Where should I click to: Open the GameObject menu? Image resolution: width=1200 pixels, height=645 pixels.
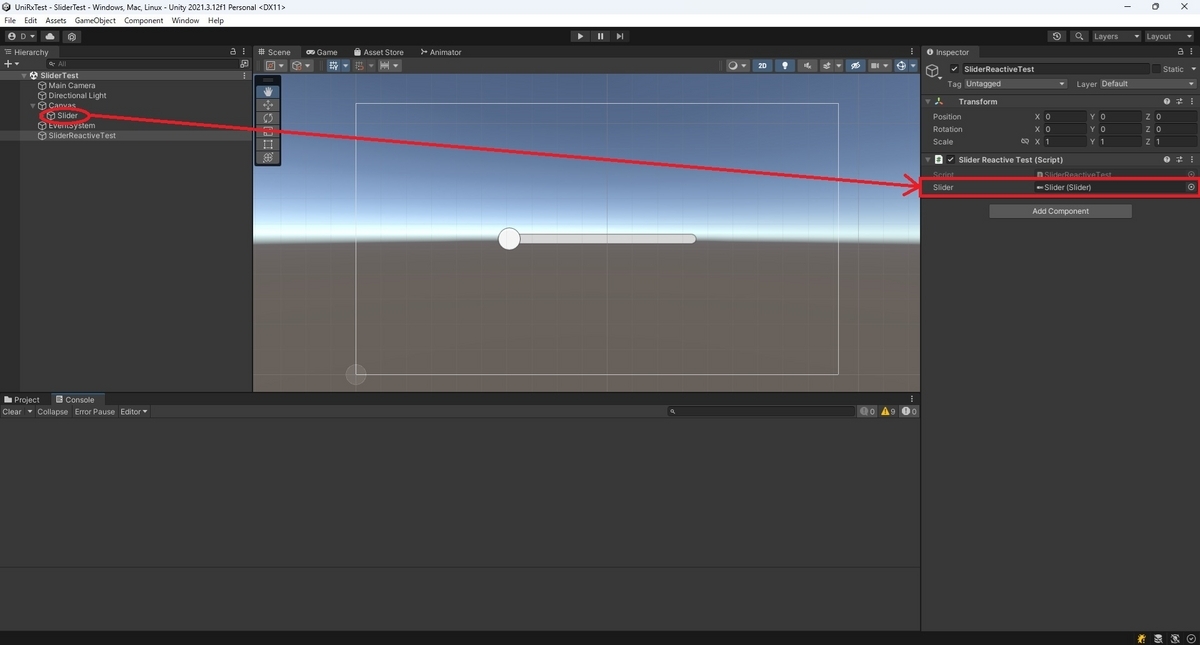pos(95,20)
